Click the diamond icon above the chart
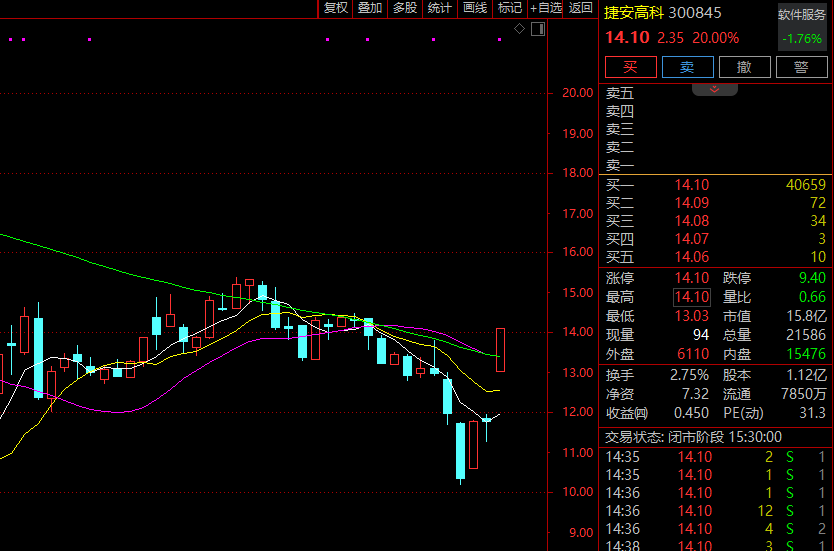834x551 pixels. point(519,29)
